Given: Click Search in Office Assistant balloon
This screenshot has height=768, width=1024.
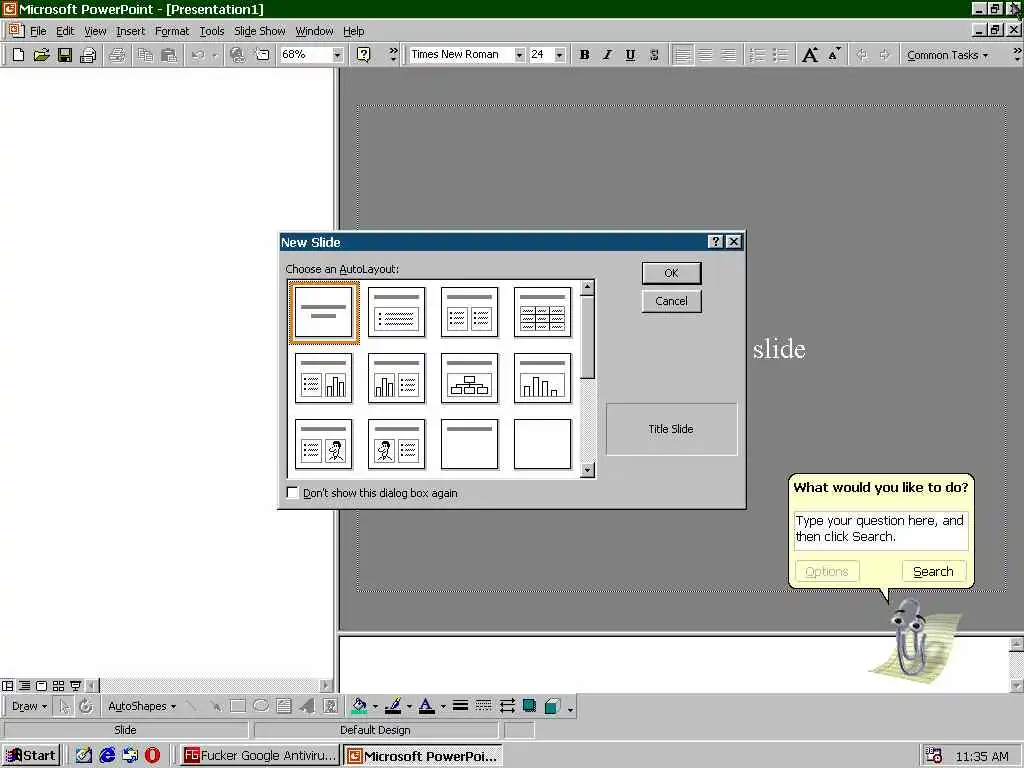Looking at the screenshot, I should [933, 571].
